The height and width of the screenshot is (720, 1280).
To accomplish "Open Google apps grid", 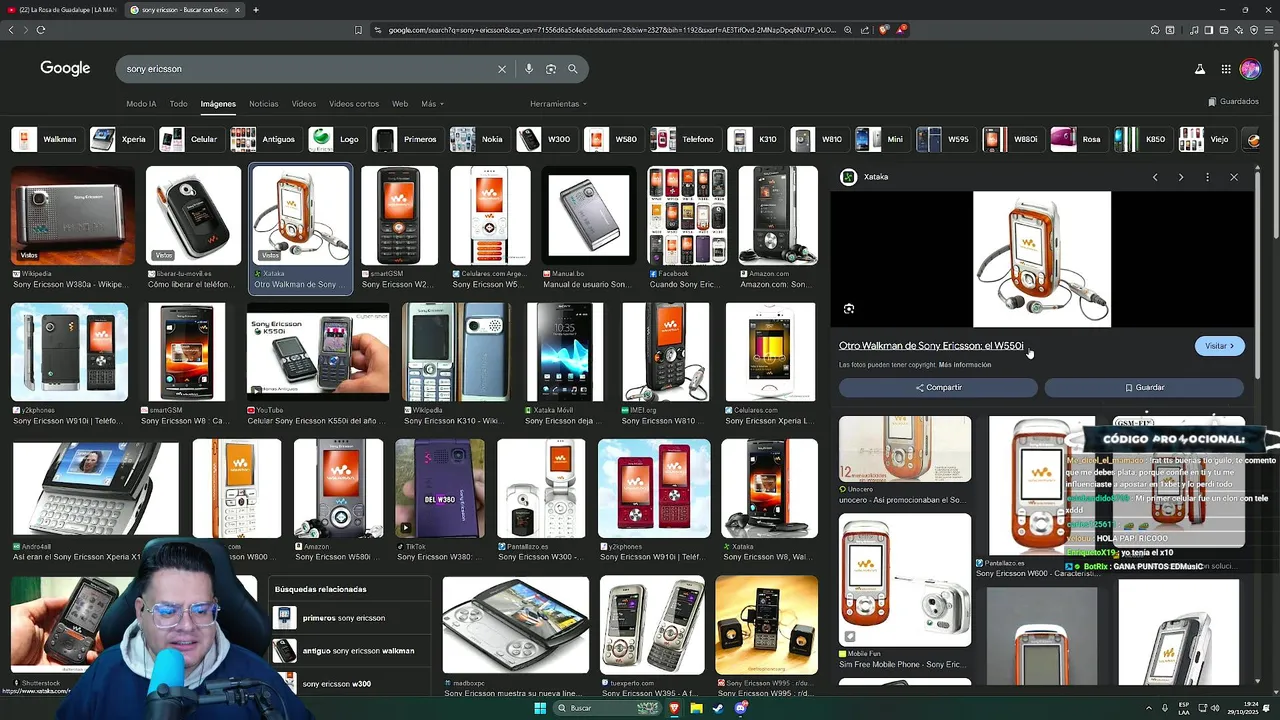I will pos(1226,69).
